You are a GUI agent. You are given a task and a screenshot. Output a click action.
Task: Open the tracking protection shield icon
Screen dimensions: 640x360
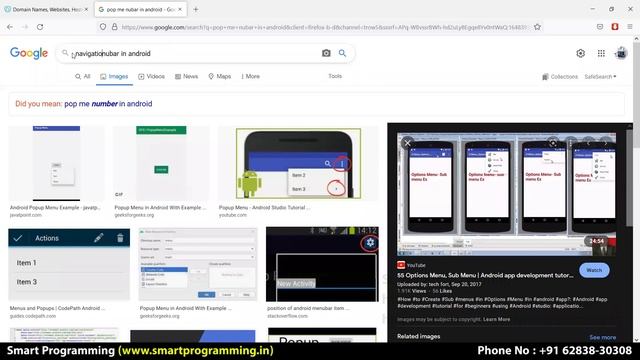tap(103, 27)
